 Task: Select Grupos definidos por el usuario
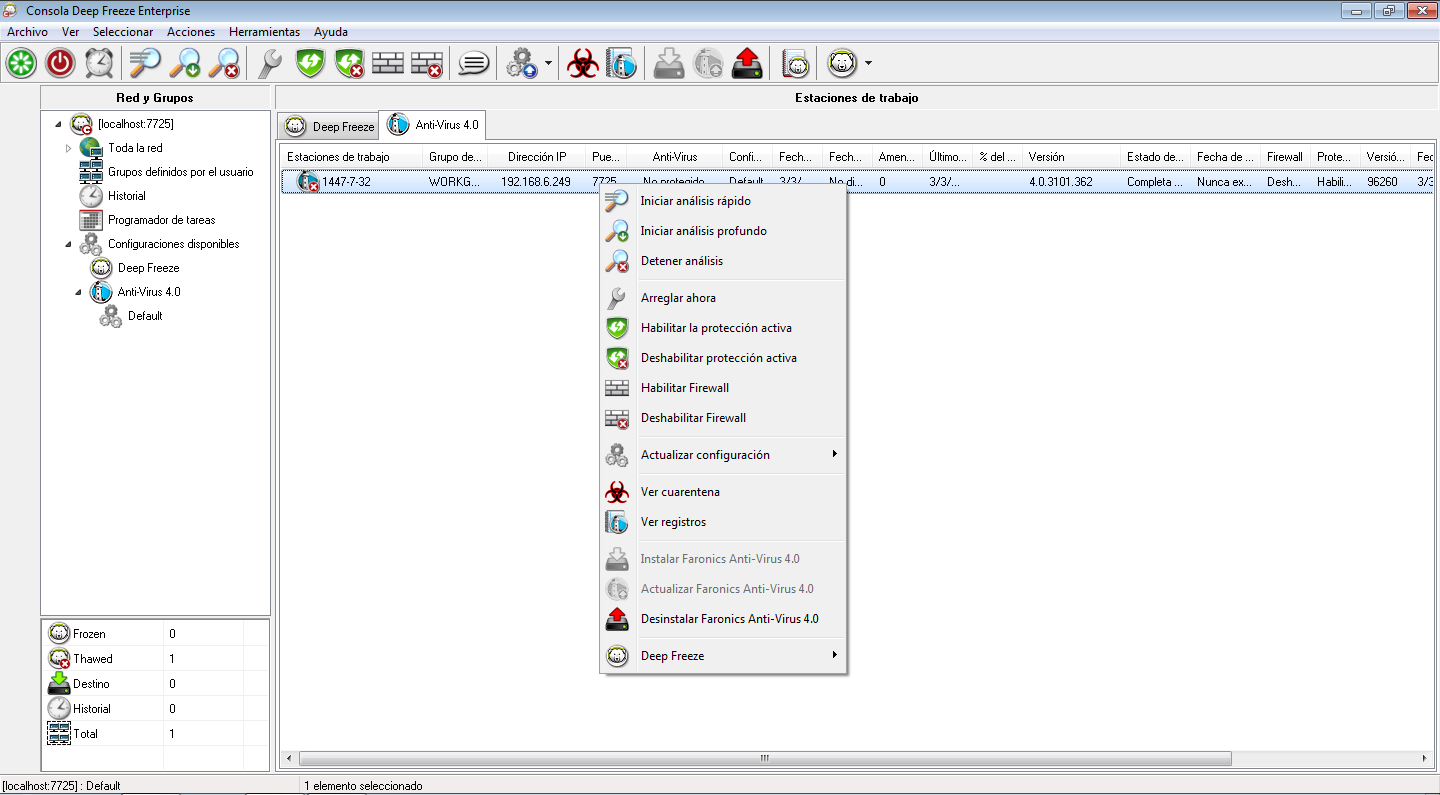point(180,172)
